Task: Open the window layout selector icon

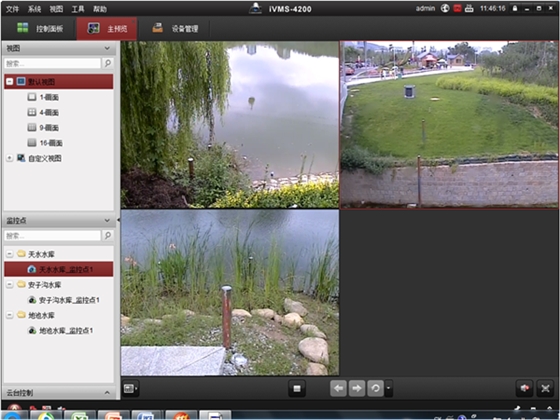Action: [130, 388]
